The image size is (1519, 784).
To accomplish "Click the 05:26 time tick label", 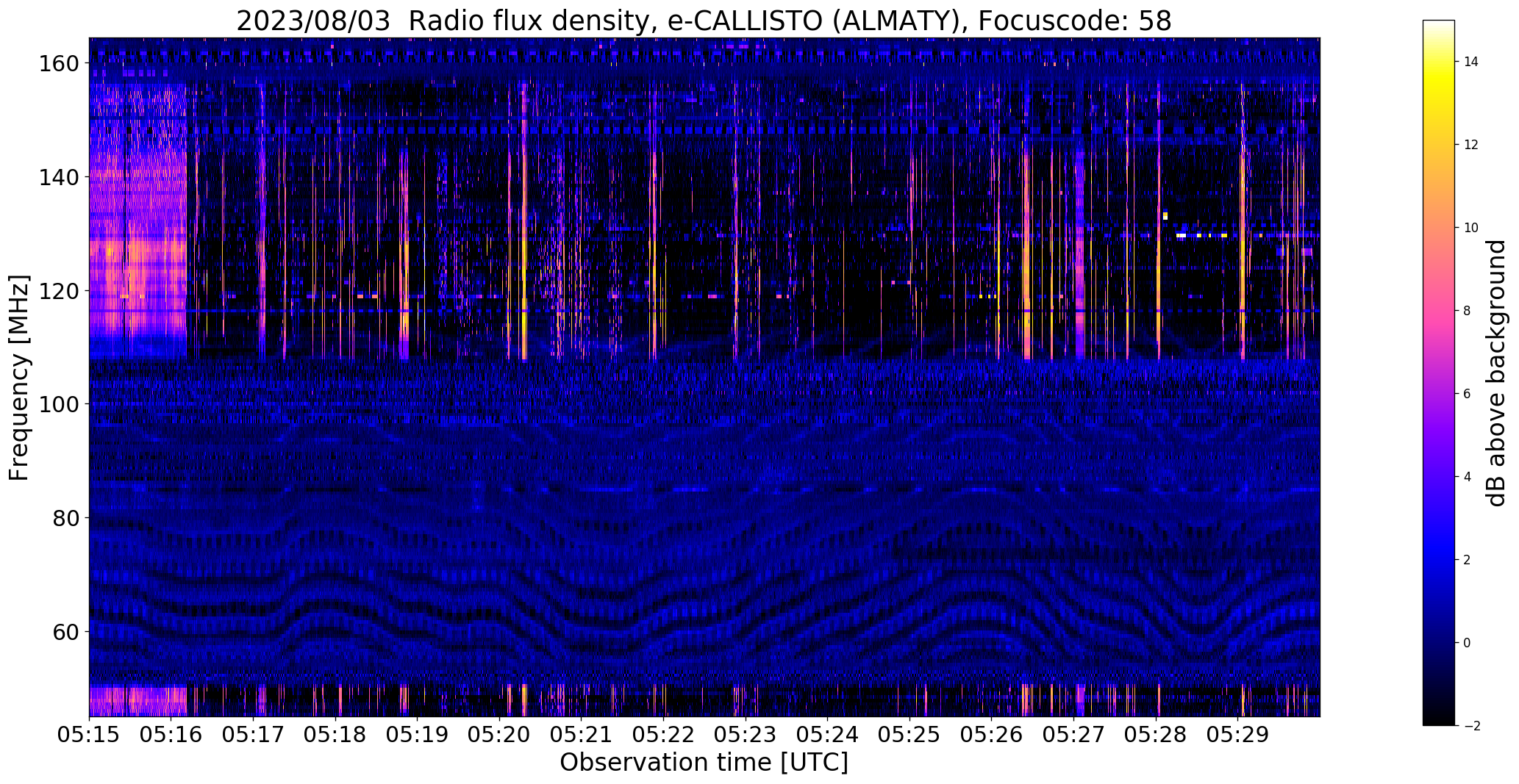I will tap(992, 735).
